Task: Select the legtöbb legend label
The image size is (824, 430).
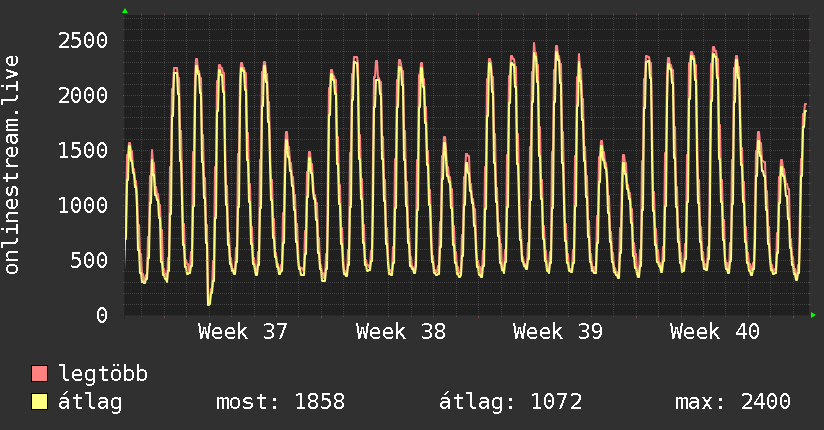Action: 103,374
